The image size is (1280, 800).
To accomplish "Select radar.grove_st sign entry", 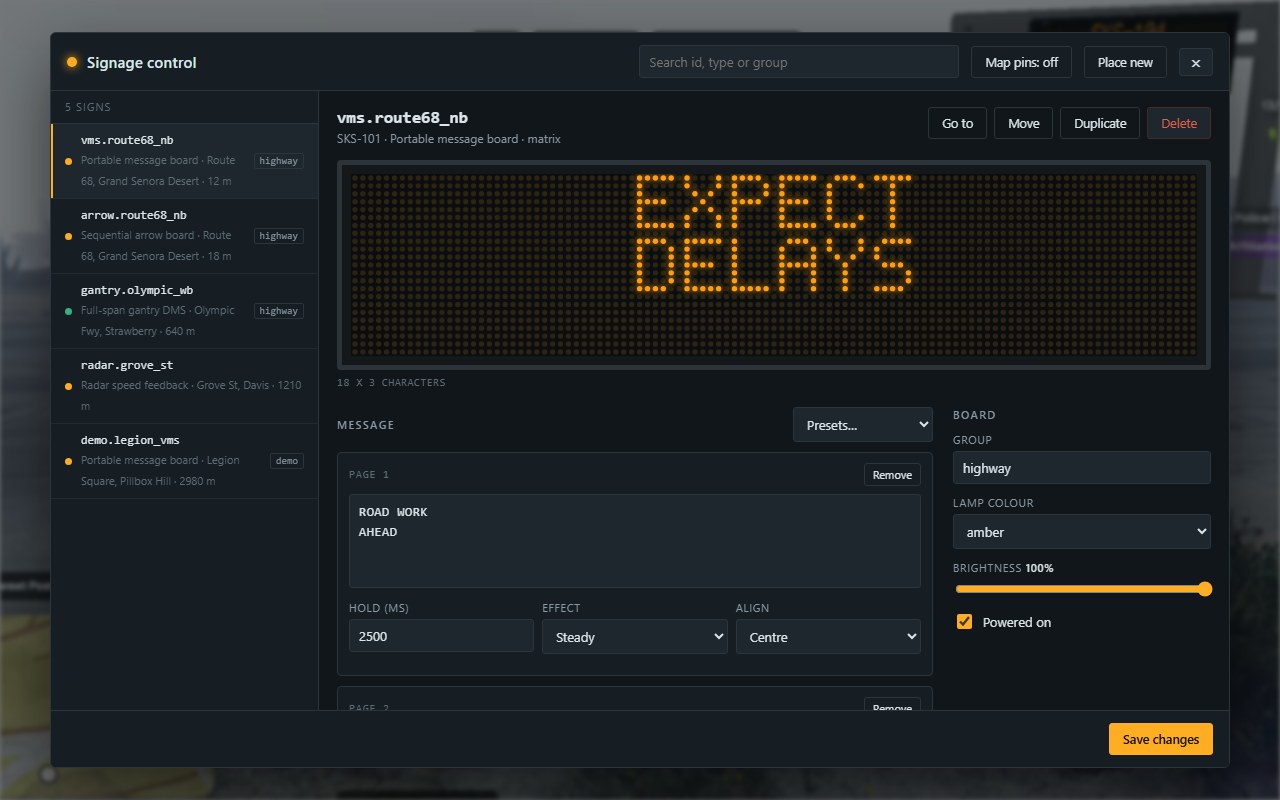I will point(185,386).
